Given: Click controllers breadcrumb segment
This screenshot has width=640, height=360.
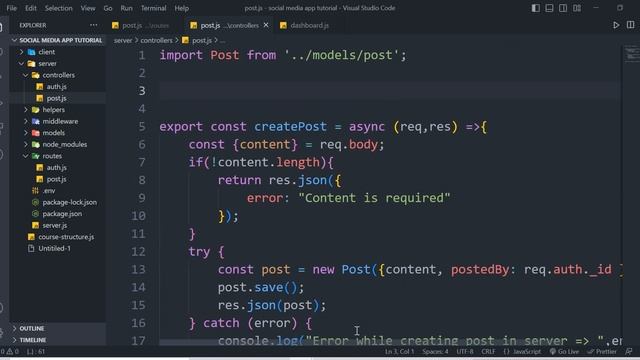Looking at the screenshot, I should pos(156,40).
